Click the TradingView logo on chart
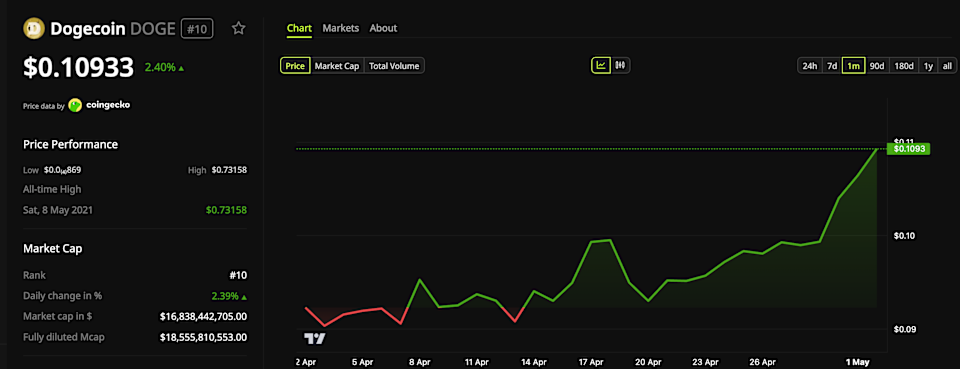 (315, 338)
